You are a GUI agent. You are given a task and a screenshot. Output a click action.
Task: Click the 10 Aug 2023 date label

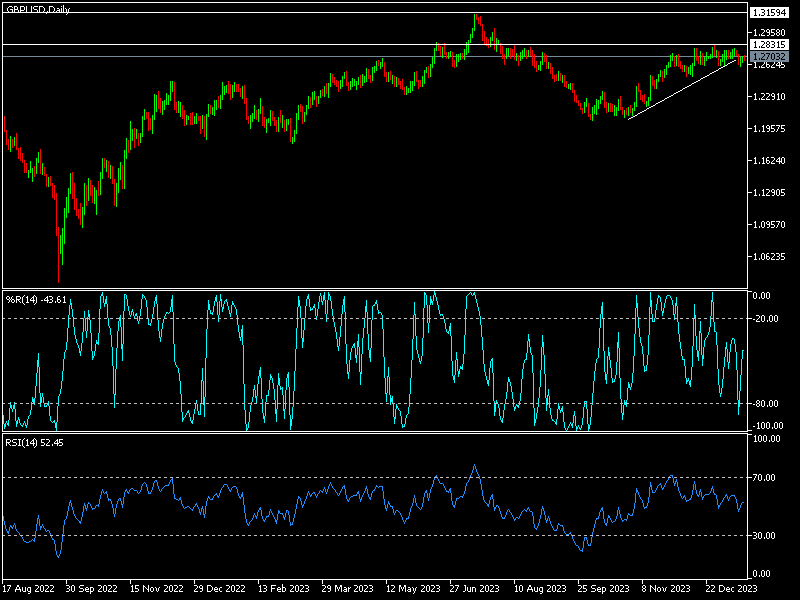click(540, 588)
